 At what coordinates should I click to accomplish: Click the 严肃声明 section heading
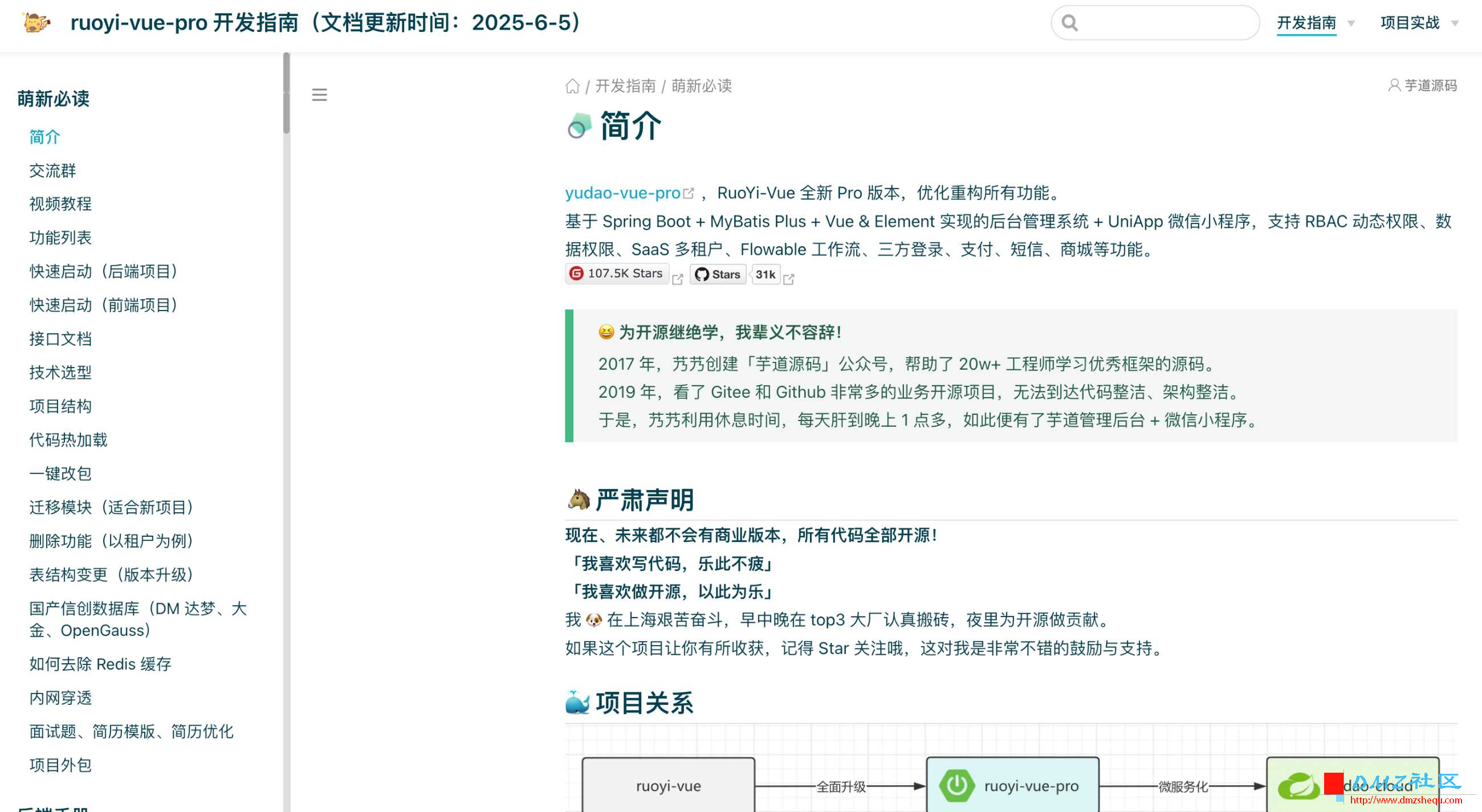644,500
